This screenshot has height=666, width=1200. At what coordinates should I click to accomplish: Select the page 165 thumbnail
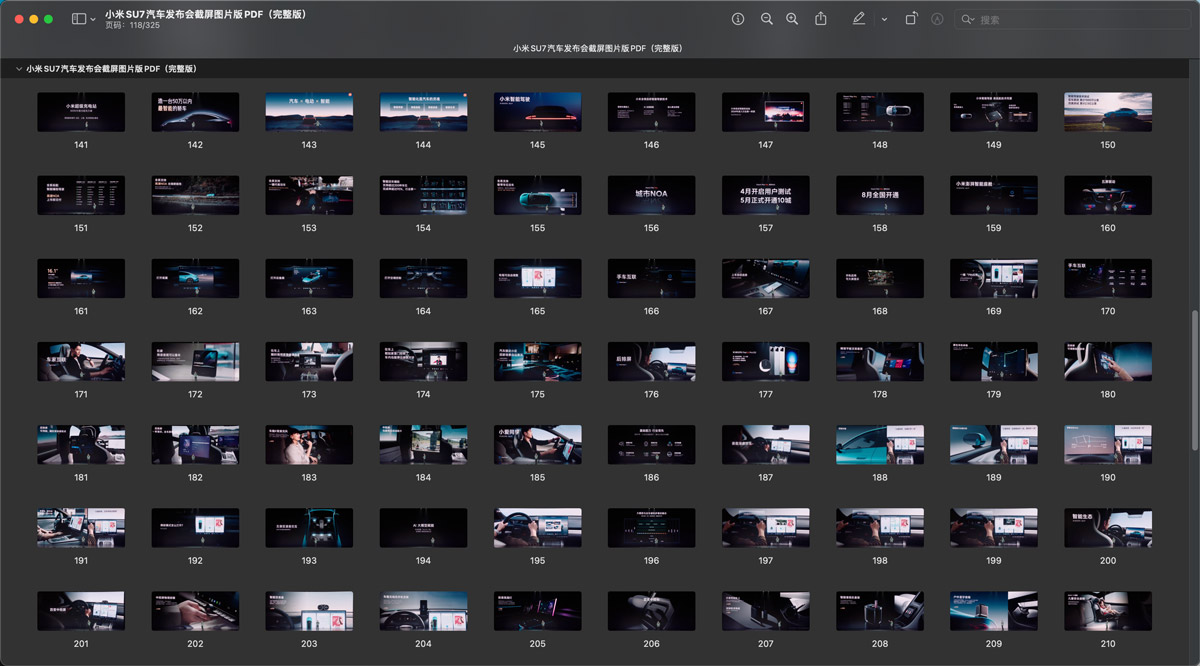coord(538,278)
